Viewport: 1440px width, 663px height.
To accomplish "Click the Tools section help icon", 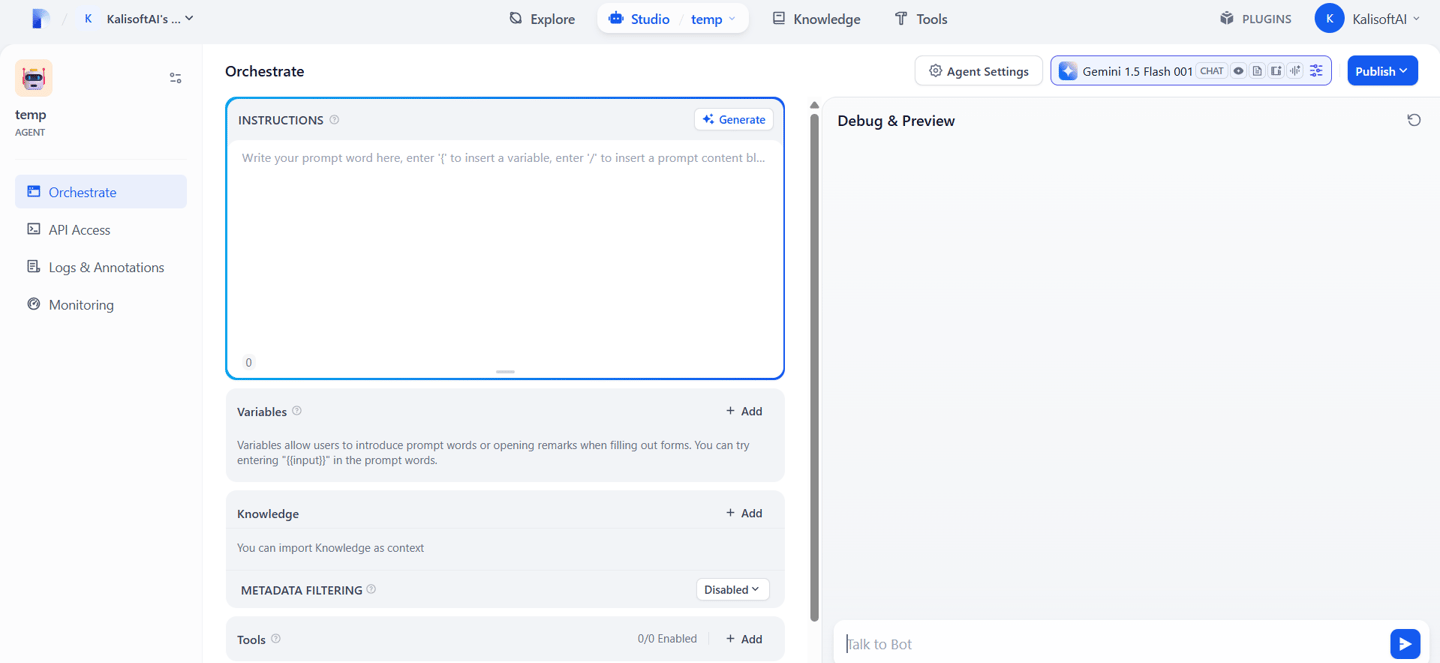I will point(276,639).
